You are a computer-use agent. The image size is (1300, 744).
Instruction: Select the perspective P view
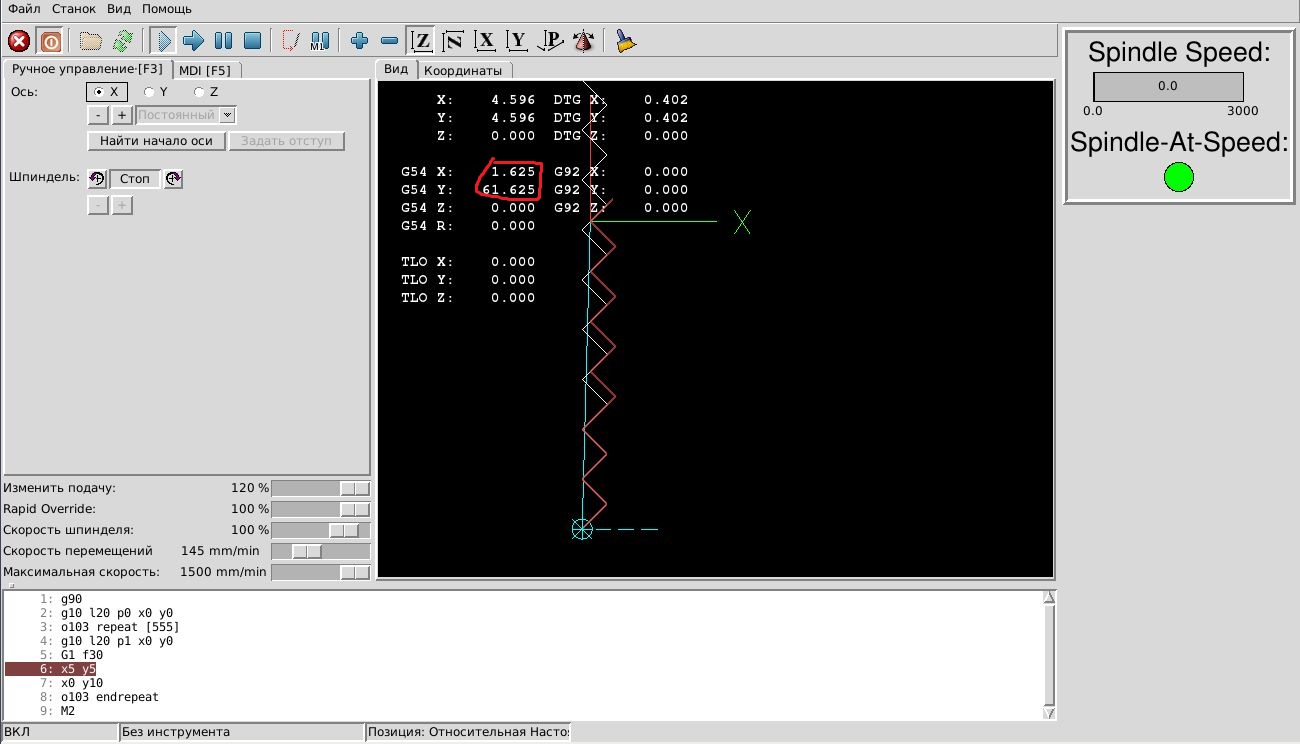click(x=549, y=41)
